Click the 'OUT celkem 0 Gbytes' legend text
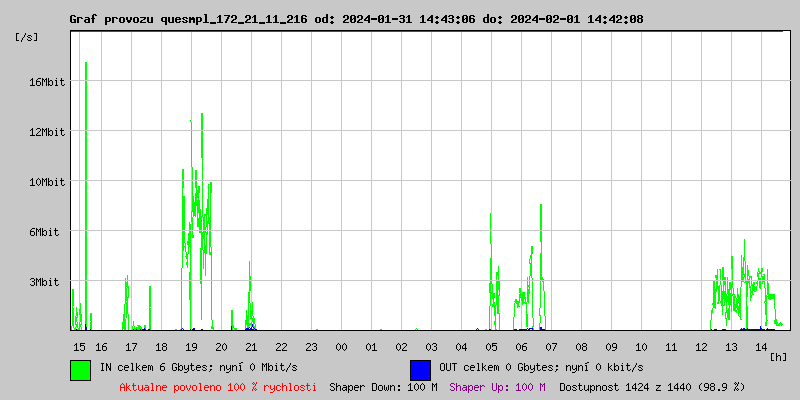 541,367
